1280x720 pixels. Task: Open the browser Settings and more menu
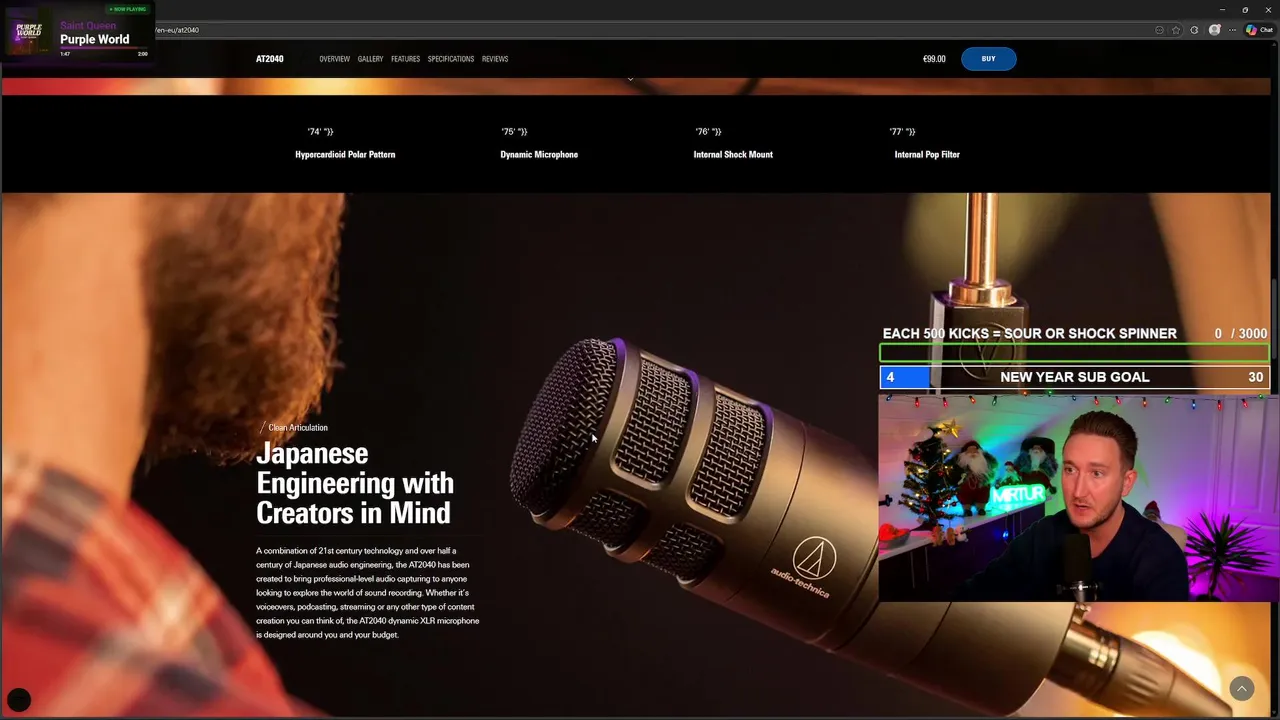1232,30
